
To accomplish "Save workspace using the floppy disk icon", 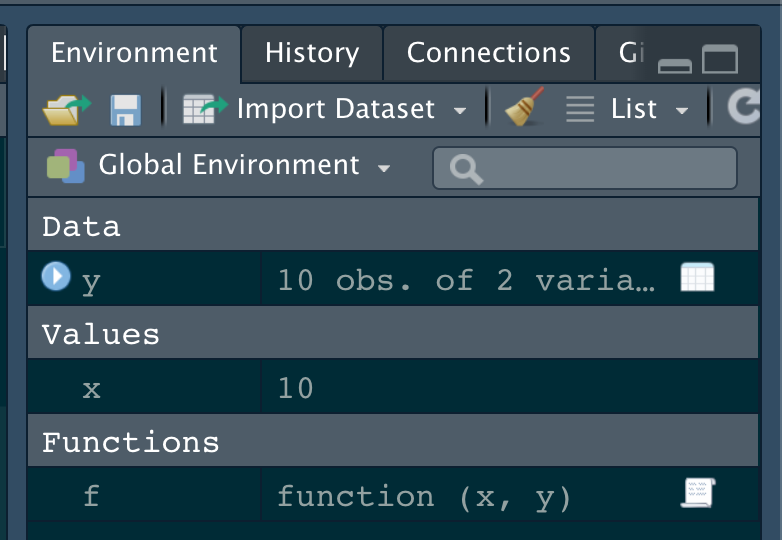I will (125, 109).
